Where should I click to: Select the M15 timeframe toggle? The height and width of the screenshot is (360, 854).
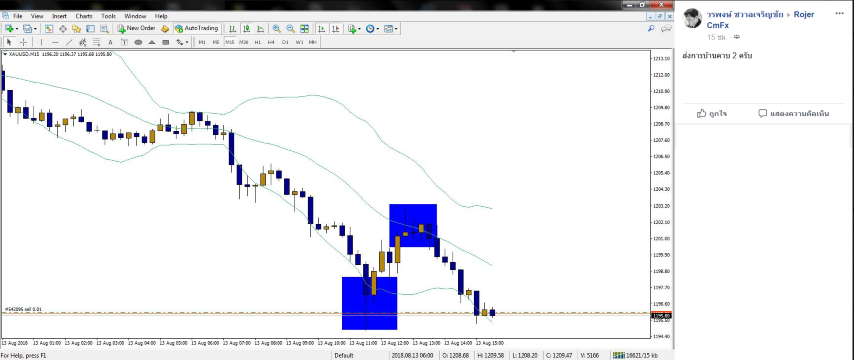pyautogui.click(x=230, y=42)
